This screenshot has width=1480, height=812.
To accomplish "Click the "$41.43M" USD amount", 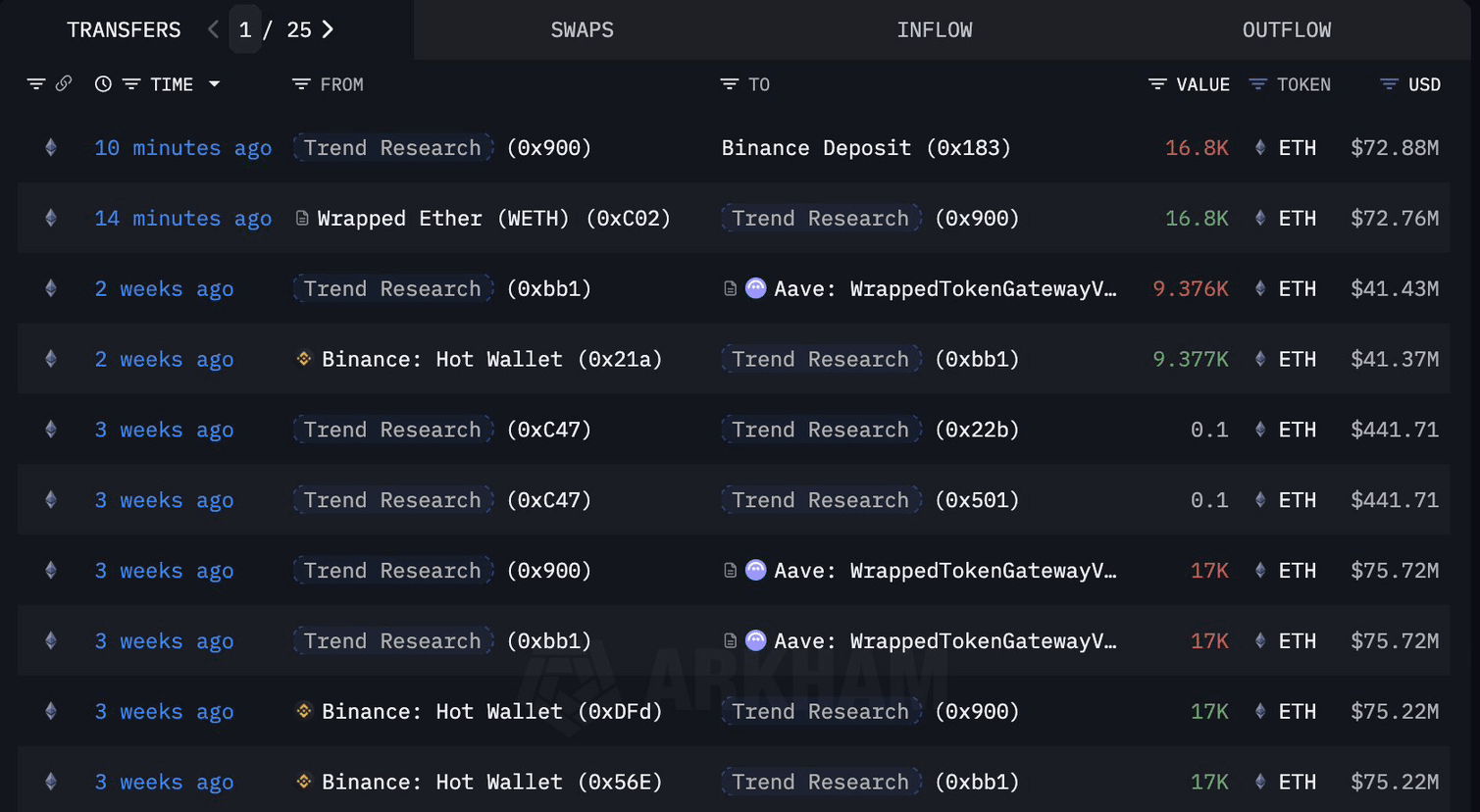I will coord(1395,289).
